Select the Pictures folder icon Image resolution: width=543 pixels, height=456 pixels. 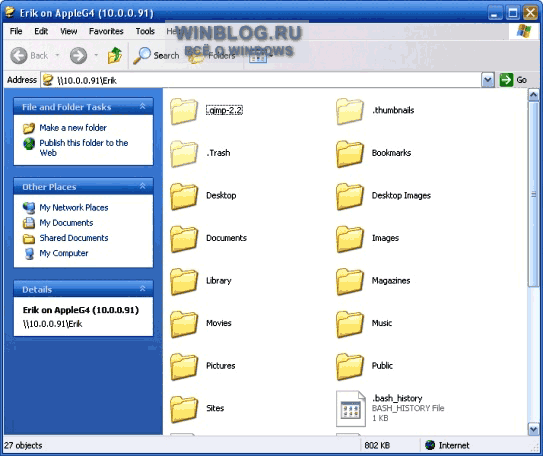pyautogui.click(x=184, y=366)
